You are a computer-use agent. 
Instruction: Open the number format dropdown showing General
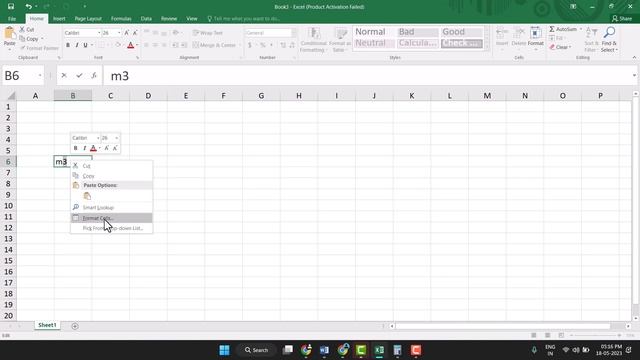(294, 33)
